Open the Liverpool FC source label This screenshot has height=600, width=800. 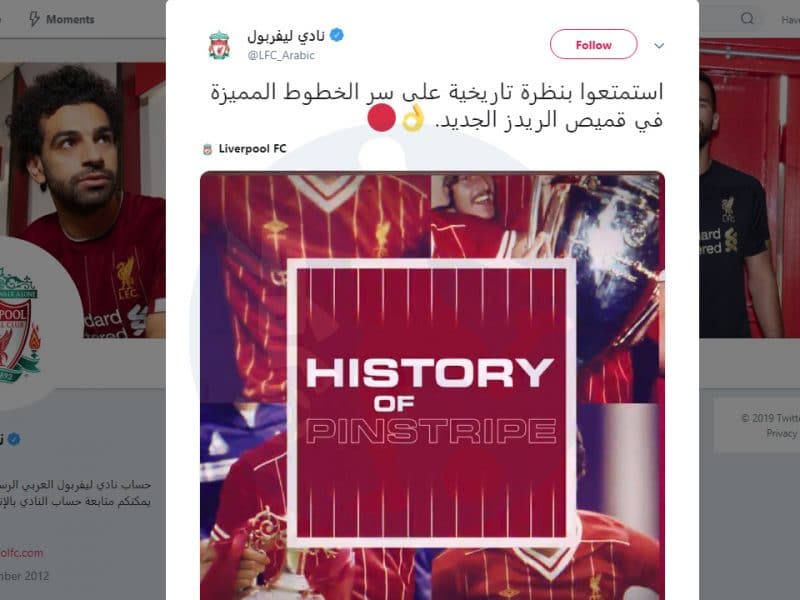(253, 148)
